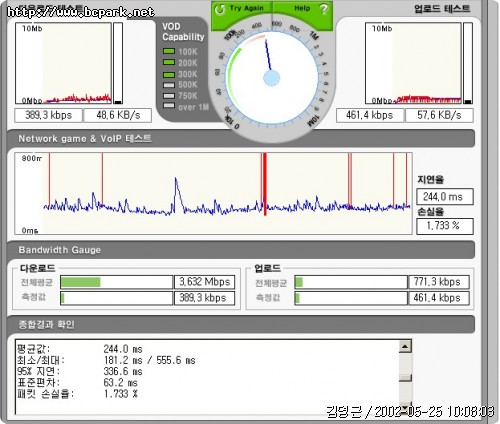Click the download speed graph
500x424 pixels.
pyautogui.click(x=63, y=63)
